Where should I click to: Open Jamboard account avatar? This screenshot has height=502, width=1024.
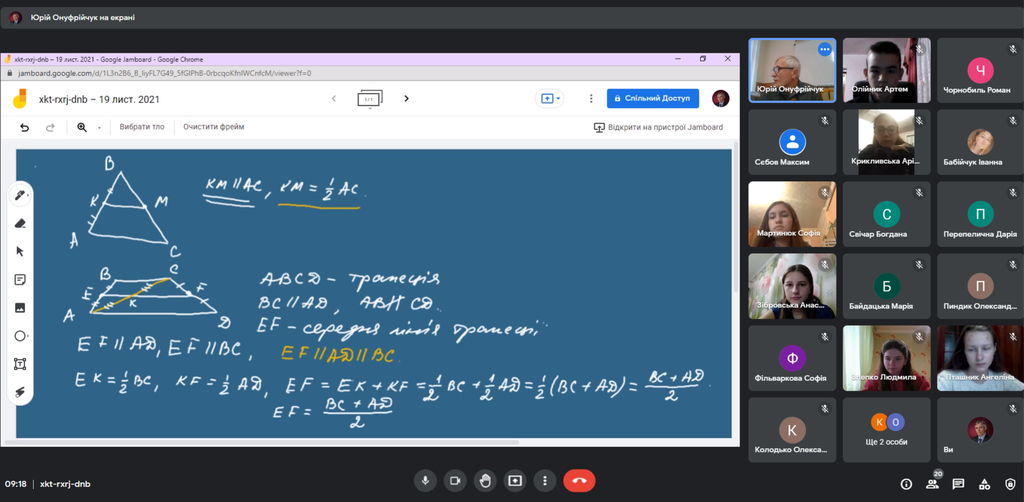coord(720,99)
